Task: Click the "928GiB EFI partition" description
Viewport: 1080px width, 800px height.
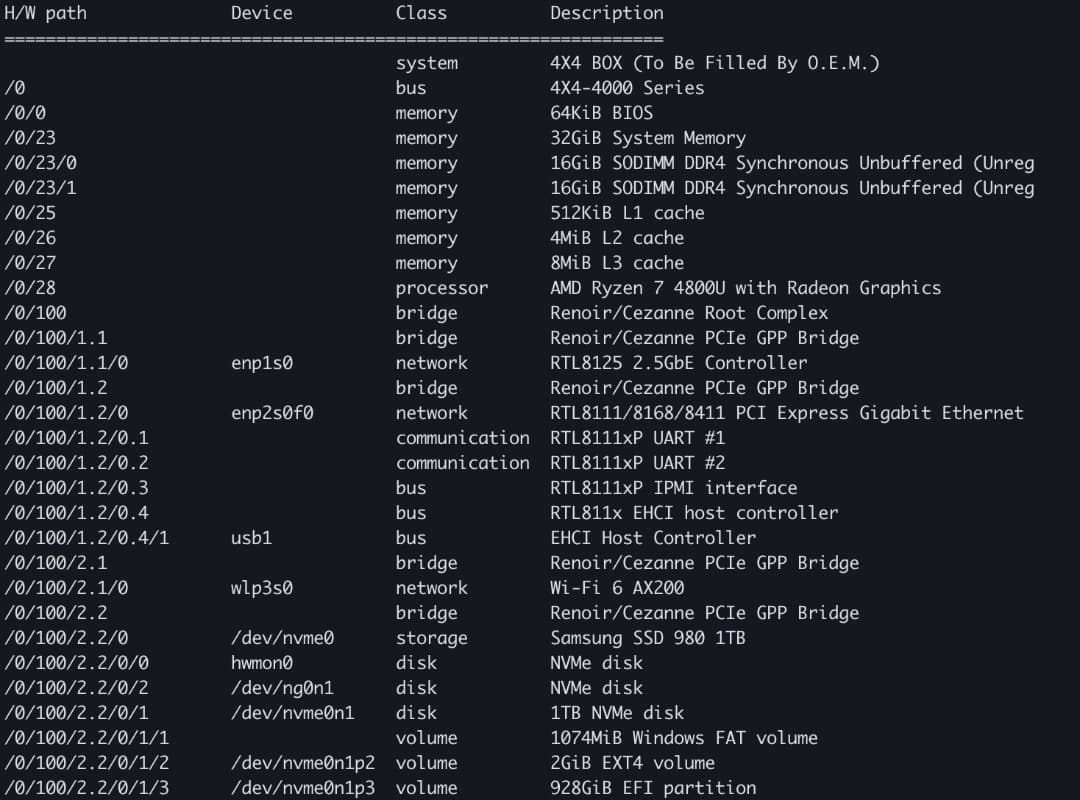Action: (652, 788)
